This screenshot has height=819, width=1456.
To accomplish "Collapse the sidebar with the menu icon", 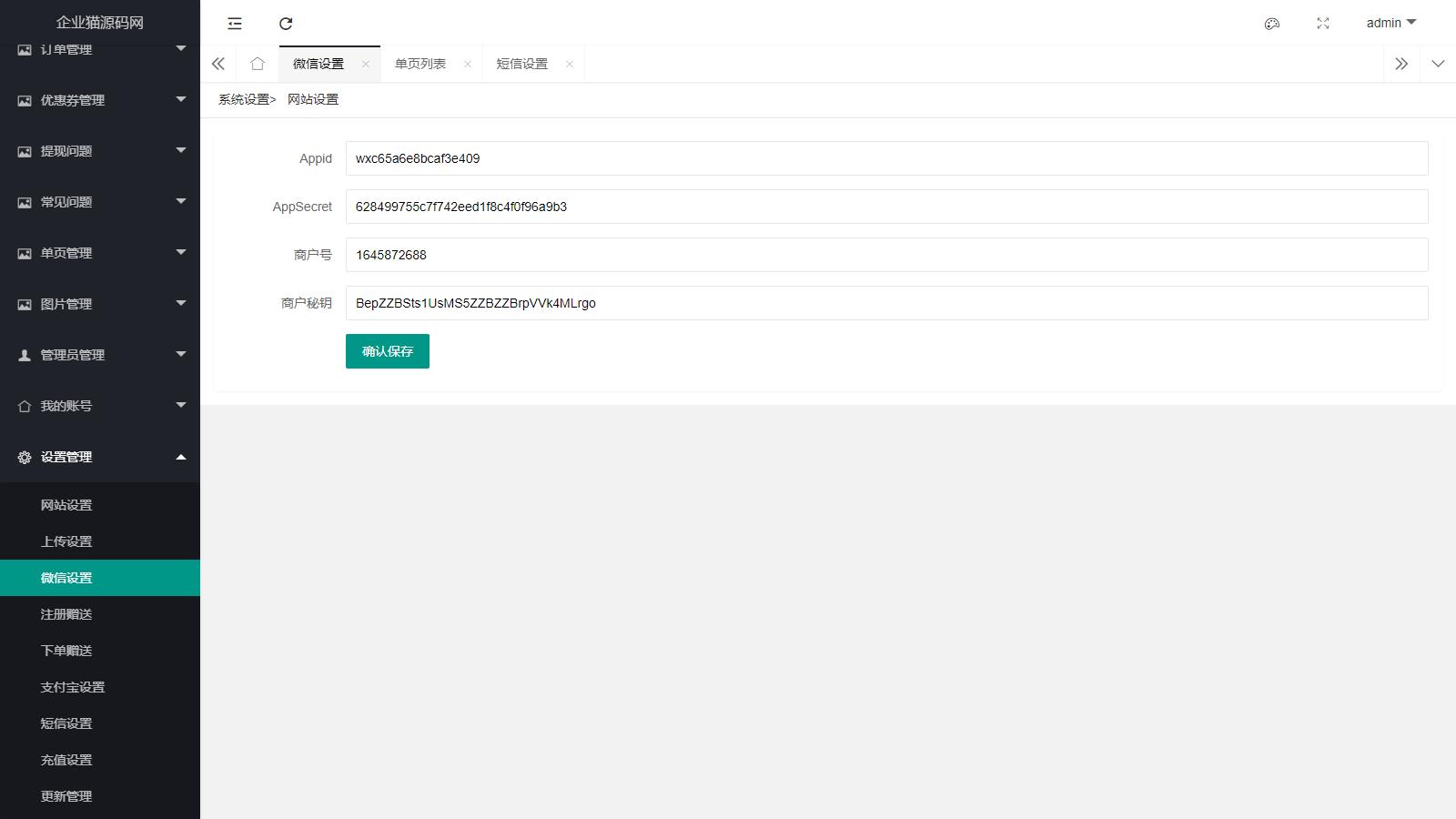I will pyautogui.click(x=235, y=24).
